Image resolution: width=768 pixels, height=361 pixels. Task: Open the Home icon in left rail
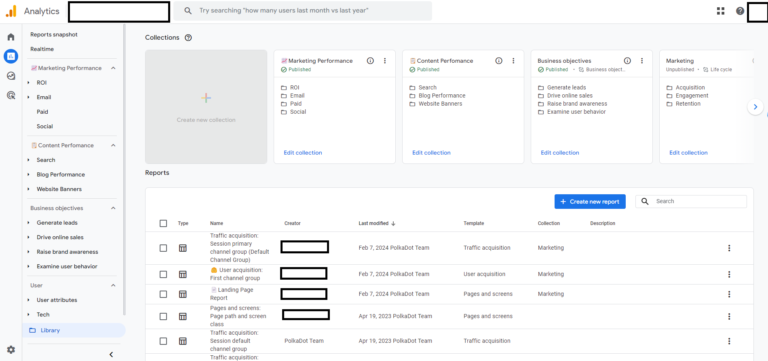click(11, 37)
